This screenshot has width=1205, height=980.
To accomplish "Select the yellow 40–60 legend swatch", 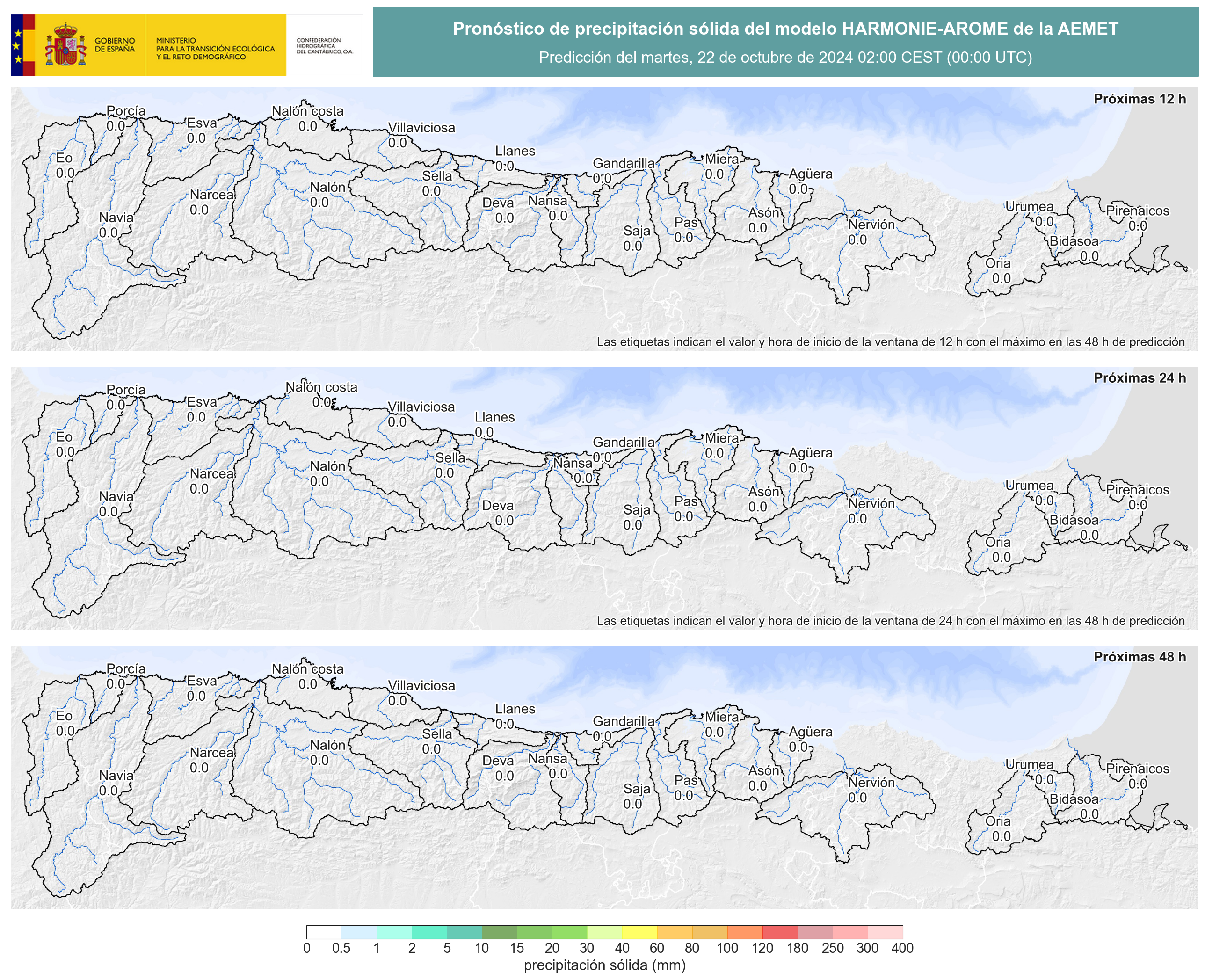I will [x=639, y=932].
